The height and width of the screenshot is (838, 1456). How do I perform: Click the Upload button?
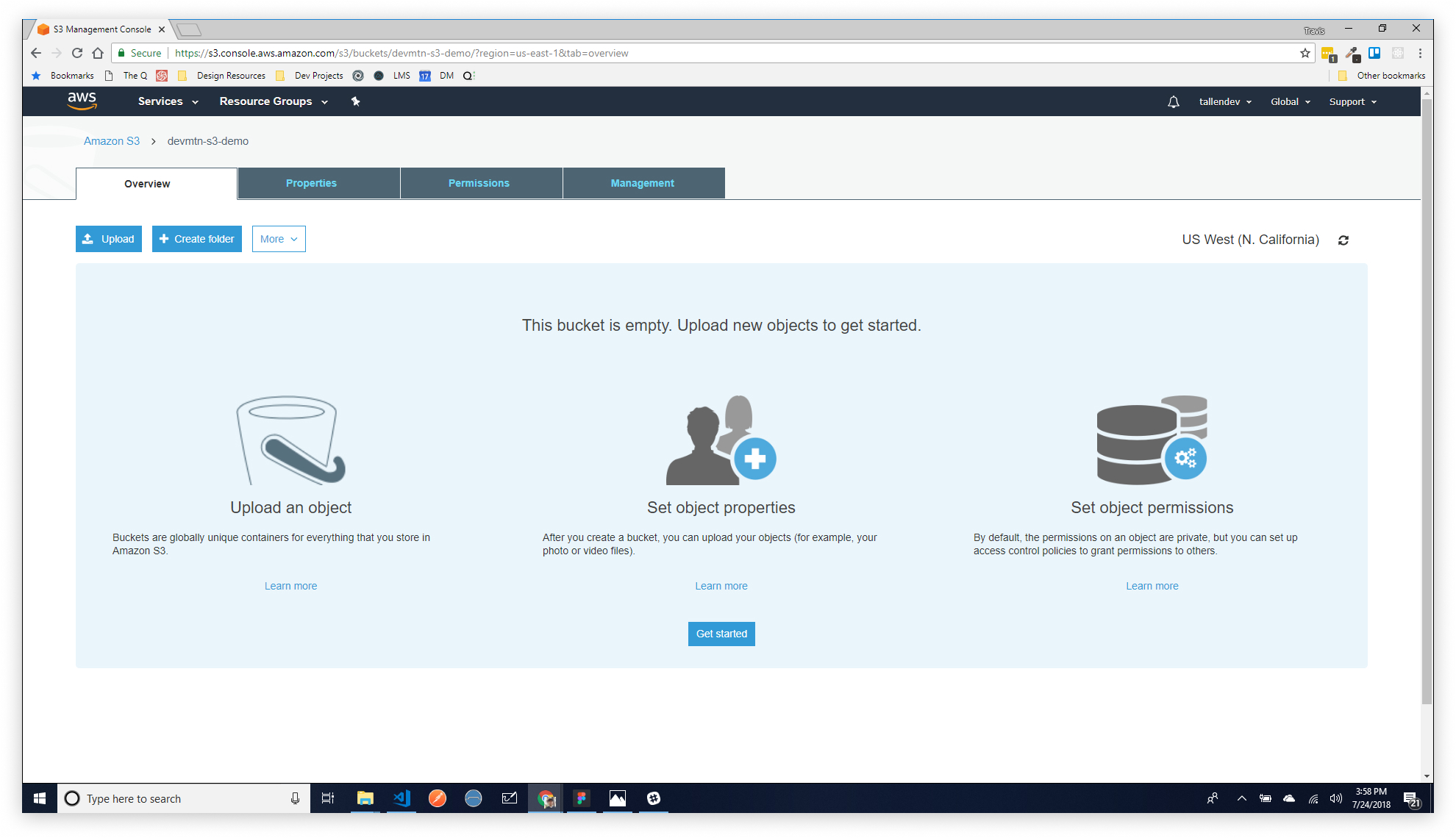pyautogui.click(x=109, y=239)
